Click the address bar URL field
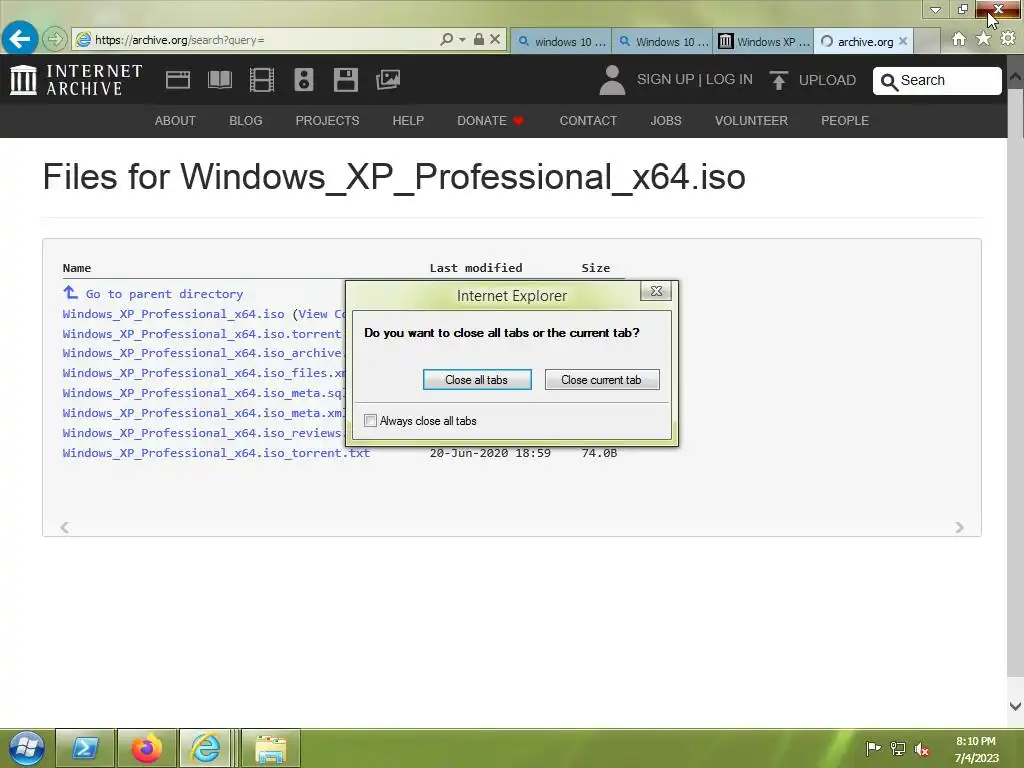Screen dimensions: 1024x768 point(261,40)
